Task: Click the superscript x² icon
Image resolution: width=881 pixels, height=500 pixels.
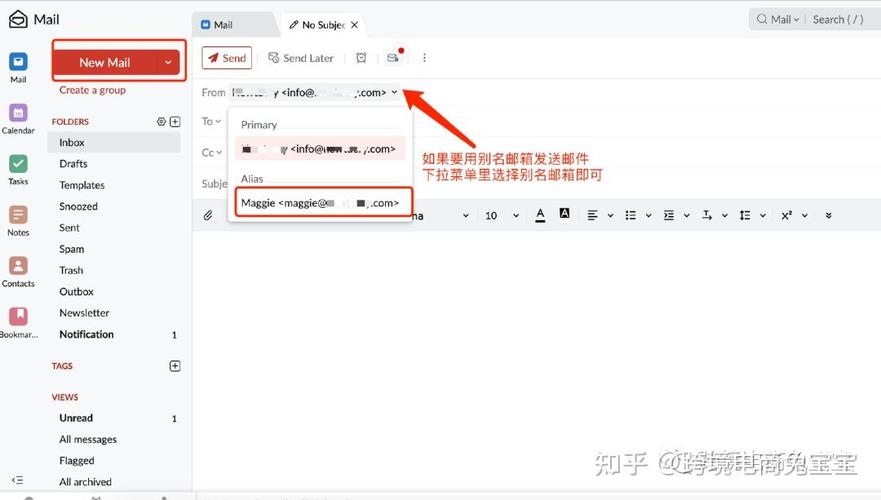Action: 787,215
